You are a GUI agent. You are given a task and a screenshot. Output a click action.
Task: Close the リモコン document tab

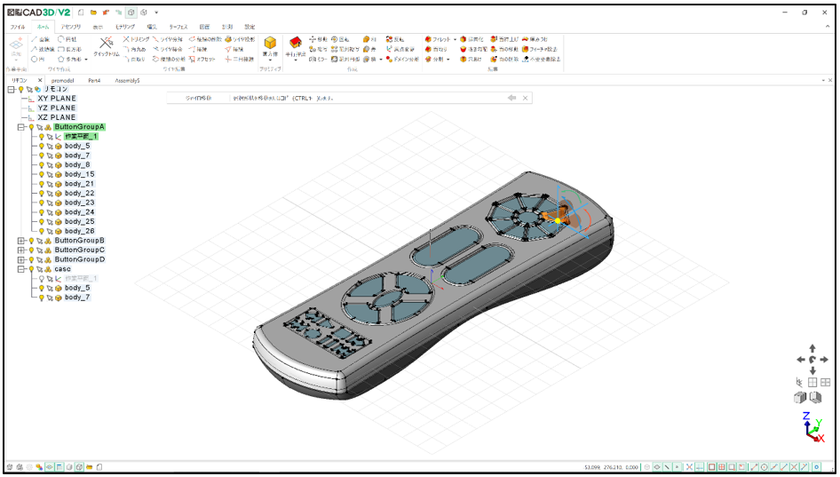click(x=40, y=80)
